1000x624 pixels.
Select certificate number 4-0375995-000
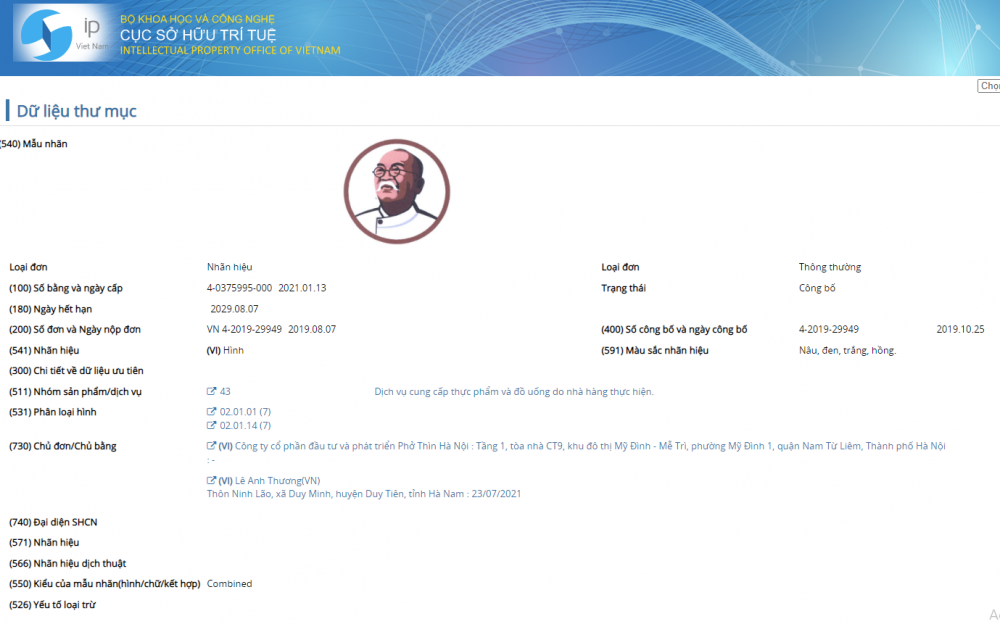point(239,288)
